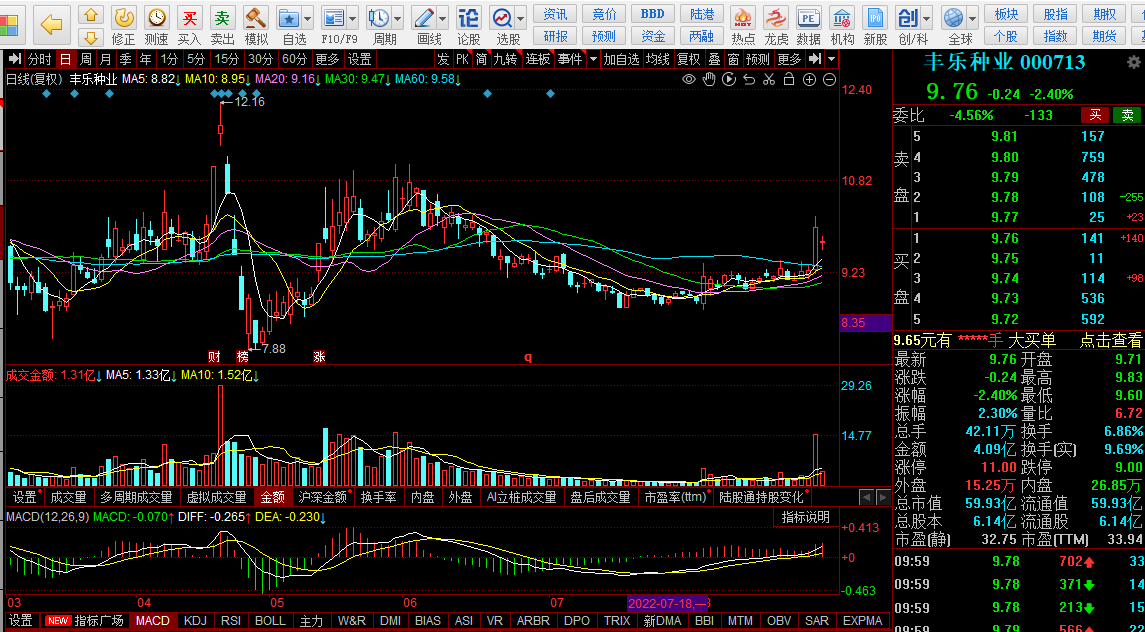Toggle 复权 price adjustment option

[x=688, y=59]
